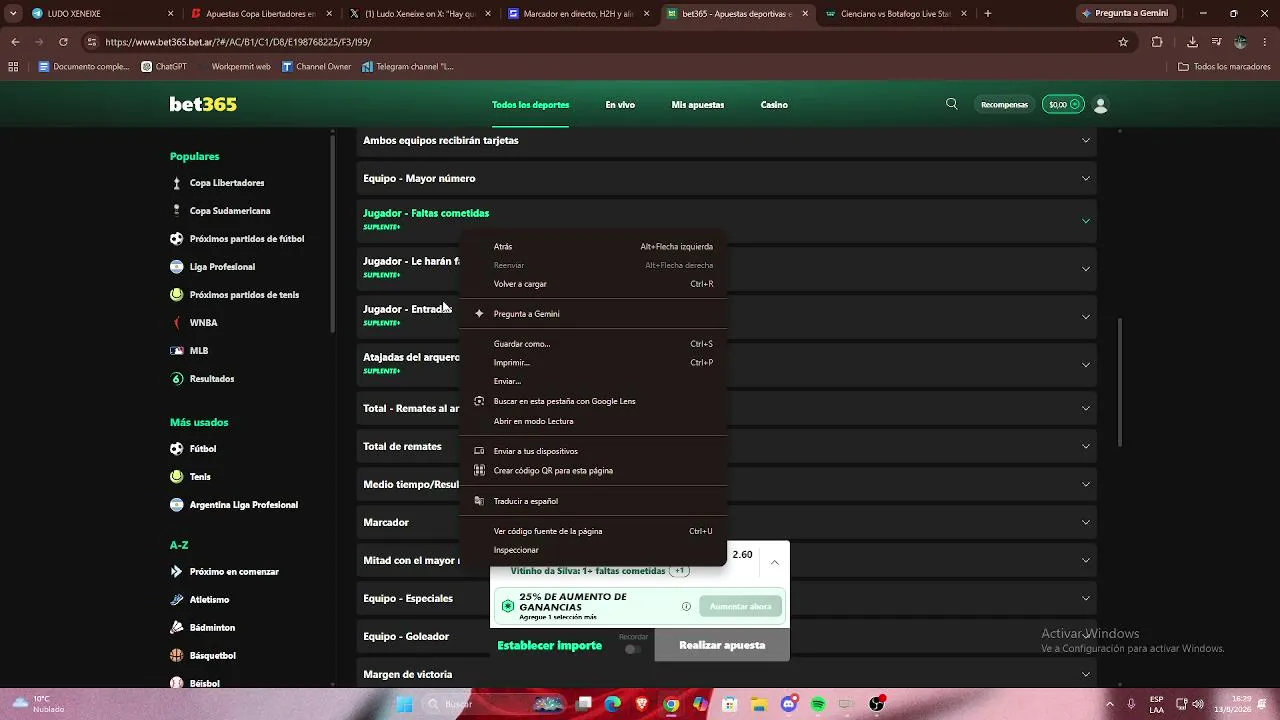The image size is (1280, 720).
Task: Click the WNBA sidebar icon
Action: click(x=177, y=323)
